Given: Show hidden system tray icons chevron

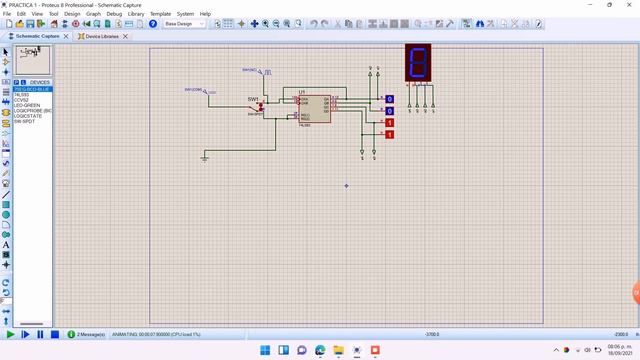Looking at the screenshot, I should [x=556, y=350].
